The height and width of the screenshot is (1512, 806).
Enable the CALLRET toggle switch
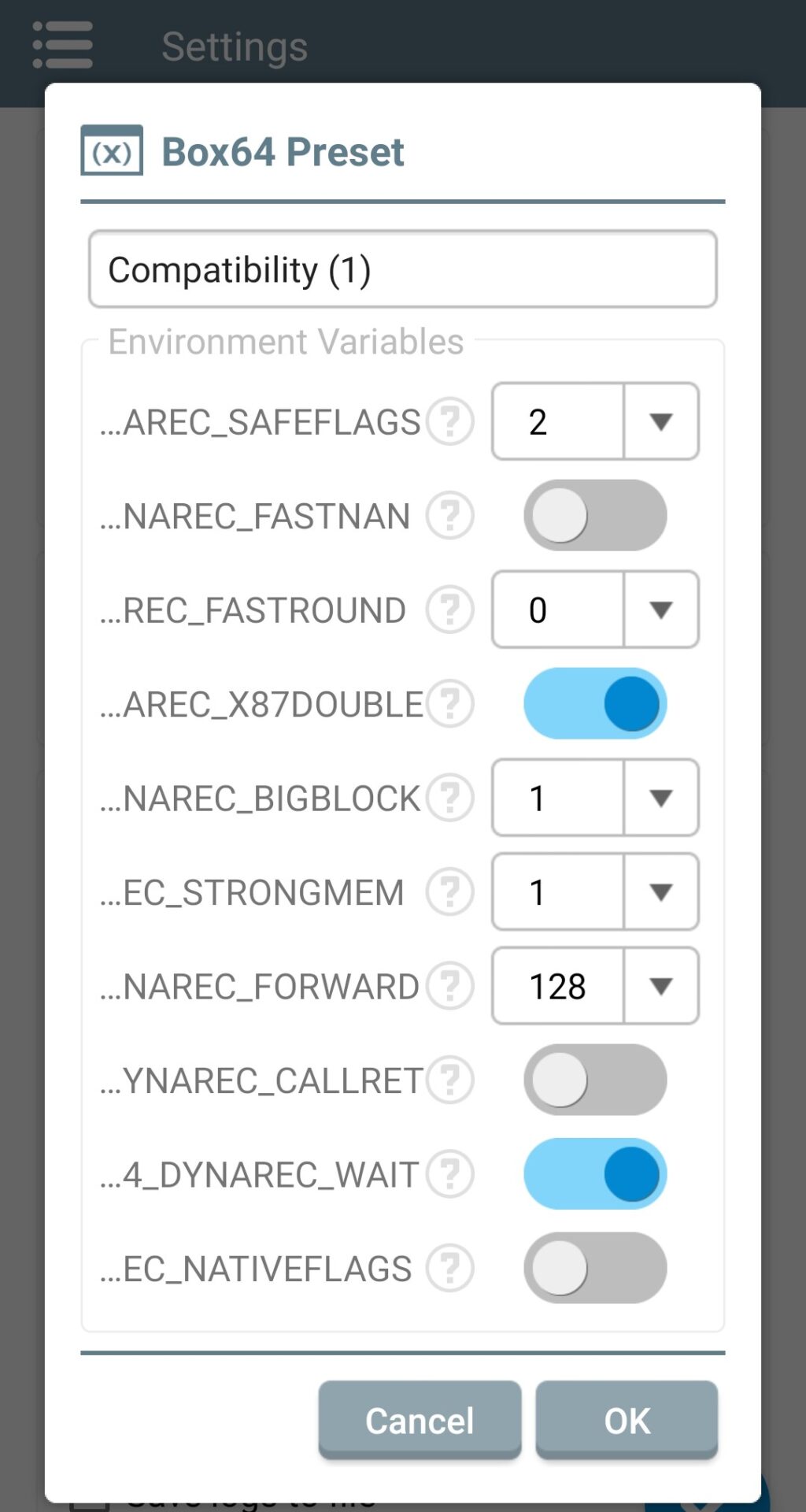595,1079
